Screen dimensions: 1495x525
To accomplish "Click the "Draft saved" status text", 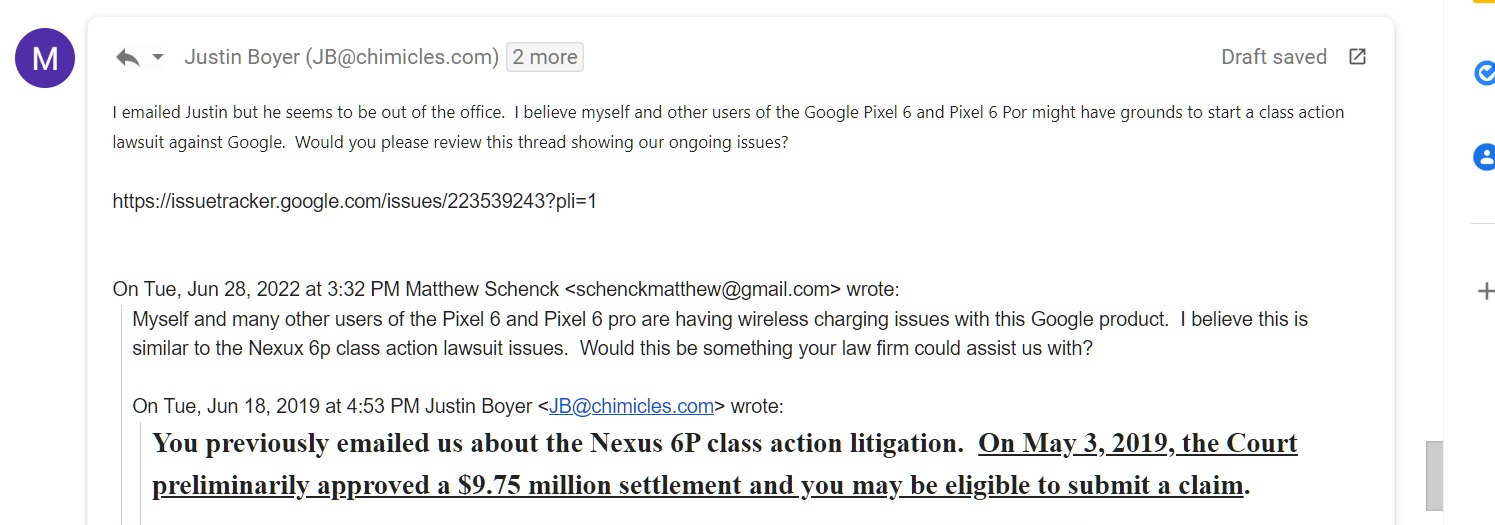I will (1273, 57).
